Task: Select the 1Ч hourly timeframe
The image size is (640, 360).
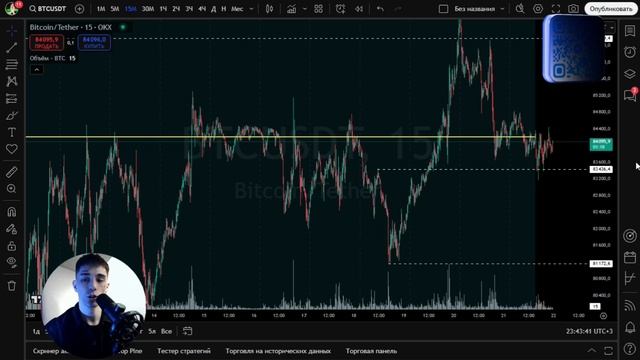Action: [x=163, y=9]
